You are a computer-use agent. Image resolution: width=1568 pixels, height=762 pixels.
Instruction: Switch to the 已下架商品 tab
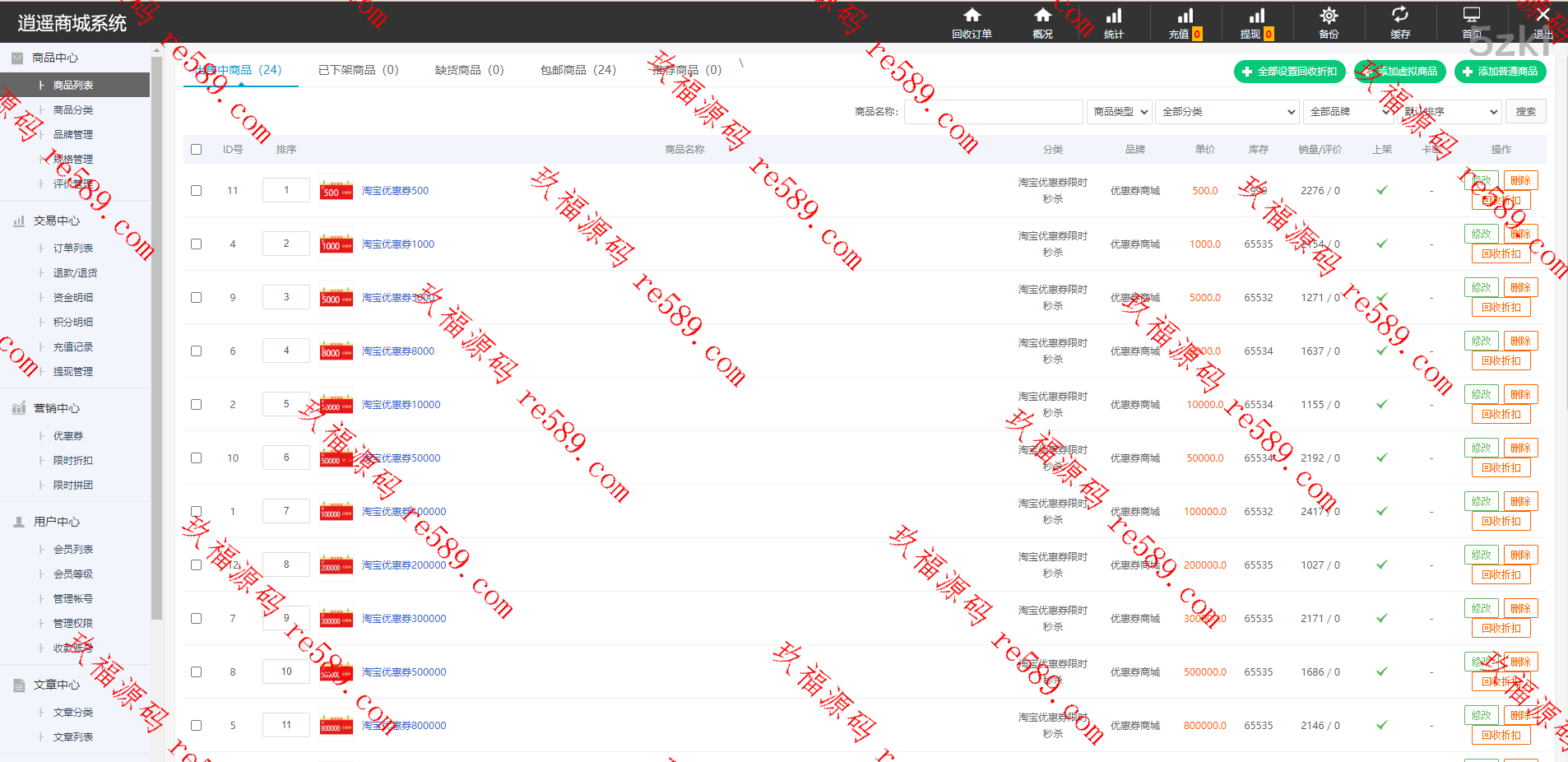coord(358,70)
